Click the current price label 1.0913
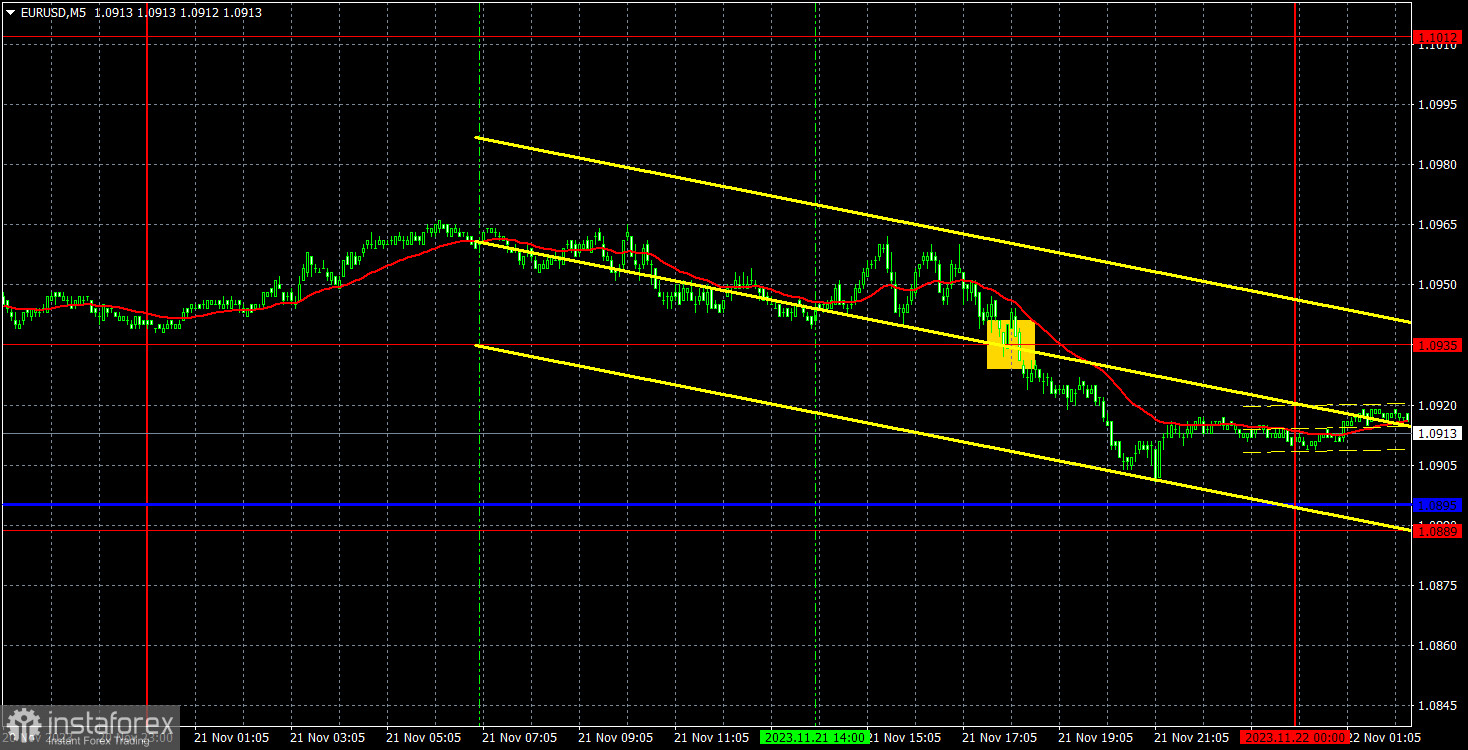The image size is (1468, 750). [x=1437, y=433]
